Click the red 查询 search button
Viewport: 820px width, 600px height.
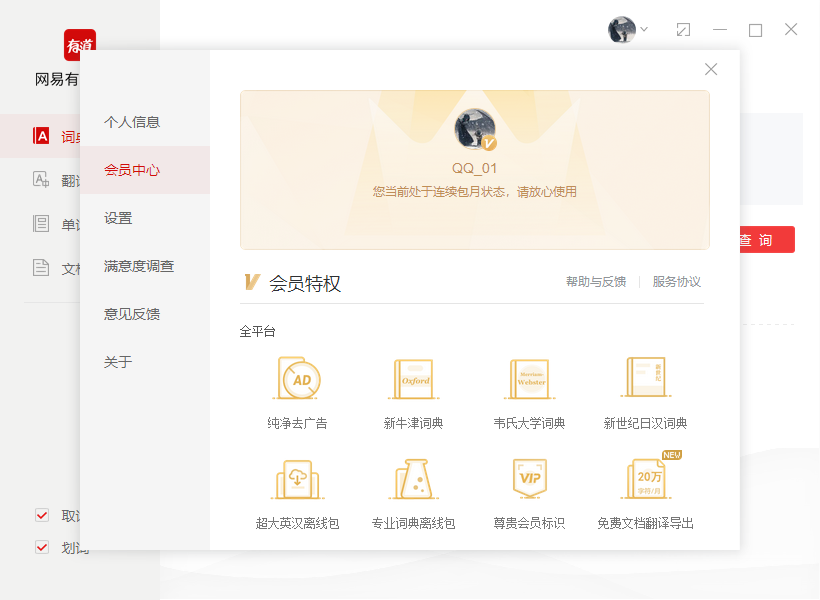(x=767, y=240)
